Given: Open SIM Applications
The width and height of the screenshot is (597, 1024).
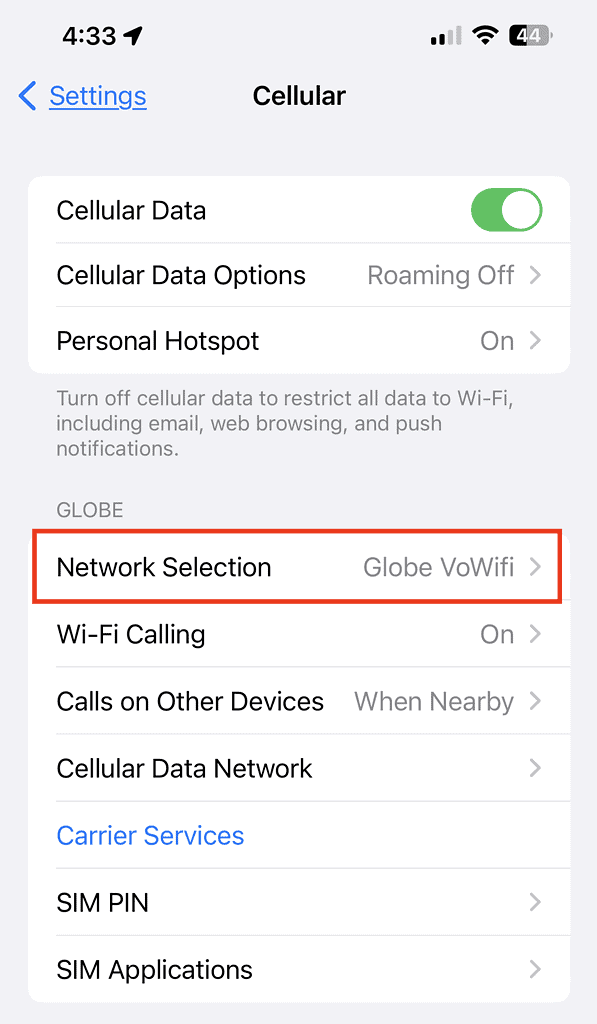Looking at the screenshot, I should [299, 969].
